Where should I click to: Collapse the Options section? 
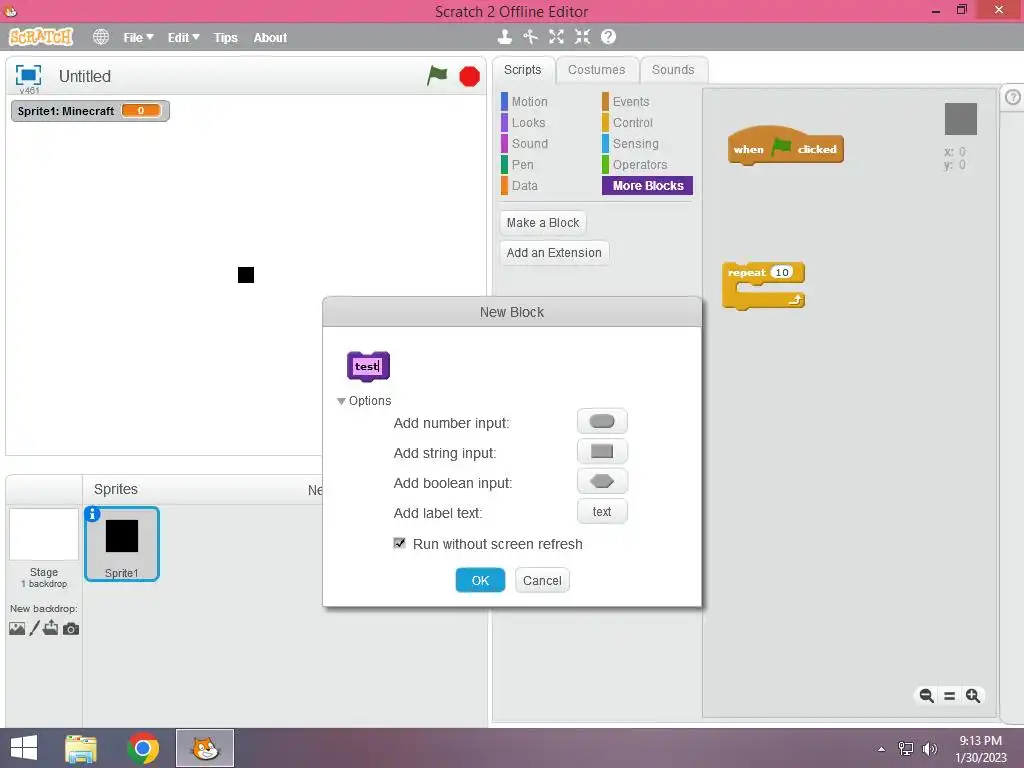point(341,401)
